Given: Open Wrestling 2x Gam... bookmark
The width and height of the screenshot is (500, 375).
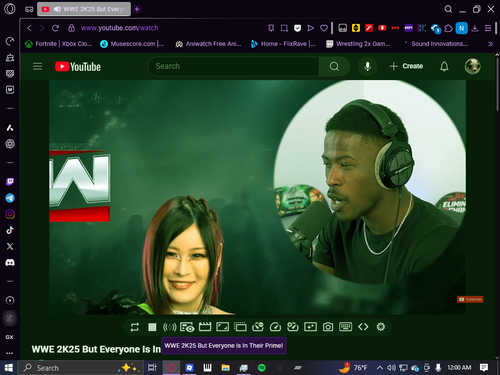Looking at the screenshot, I should (x=358, y=44).
